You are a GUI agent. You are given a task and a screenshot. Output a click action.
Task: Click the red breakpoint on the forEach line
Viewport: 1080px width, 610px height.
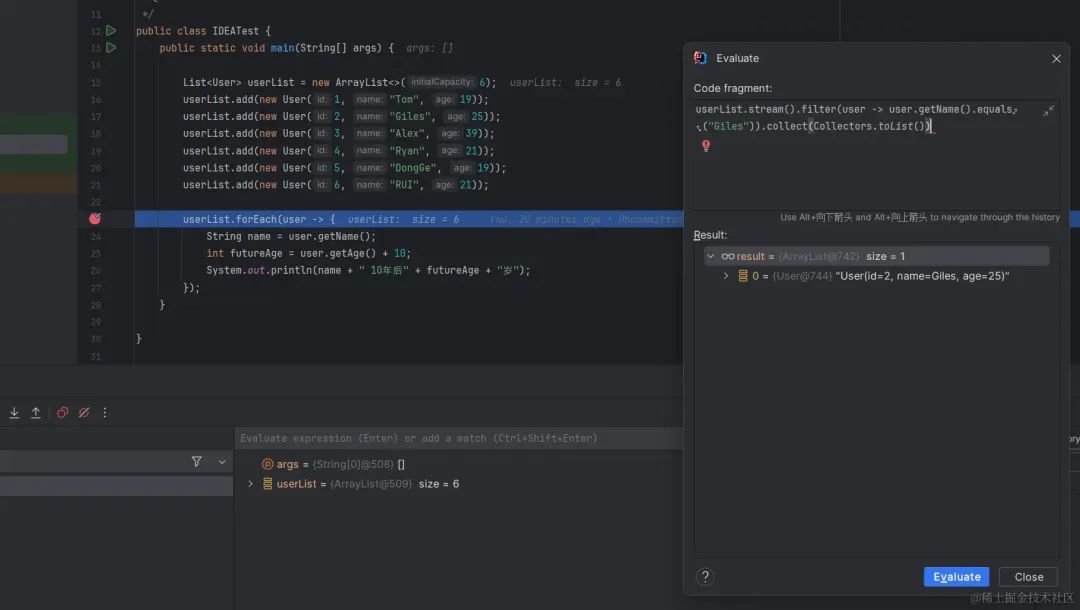click(92, 218)
